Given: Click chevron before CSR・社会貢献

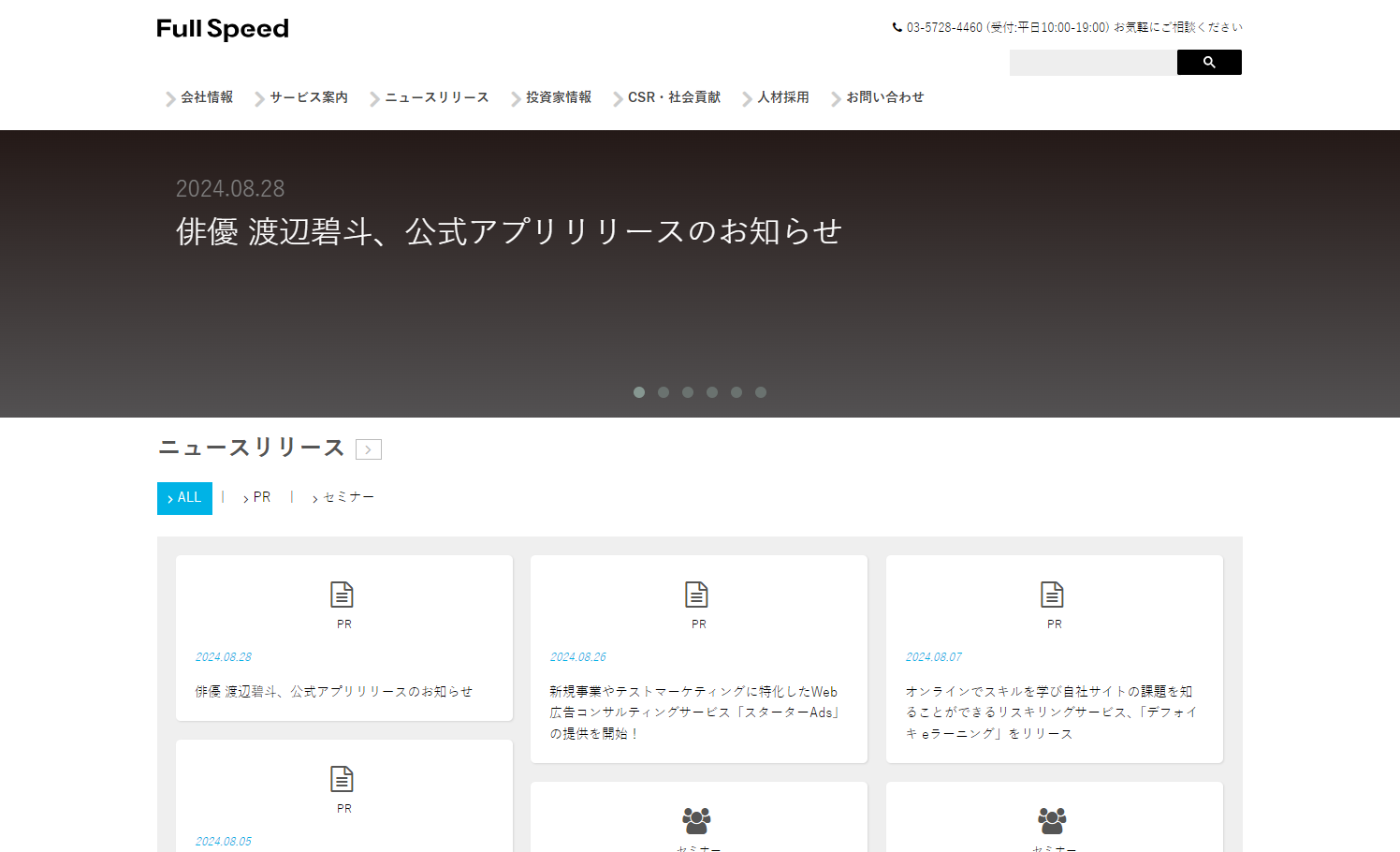Looking at the screenshot, I should click(x=618, y=98).
